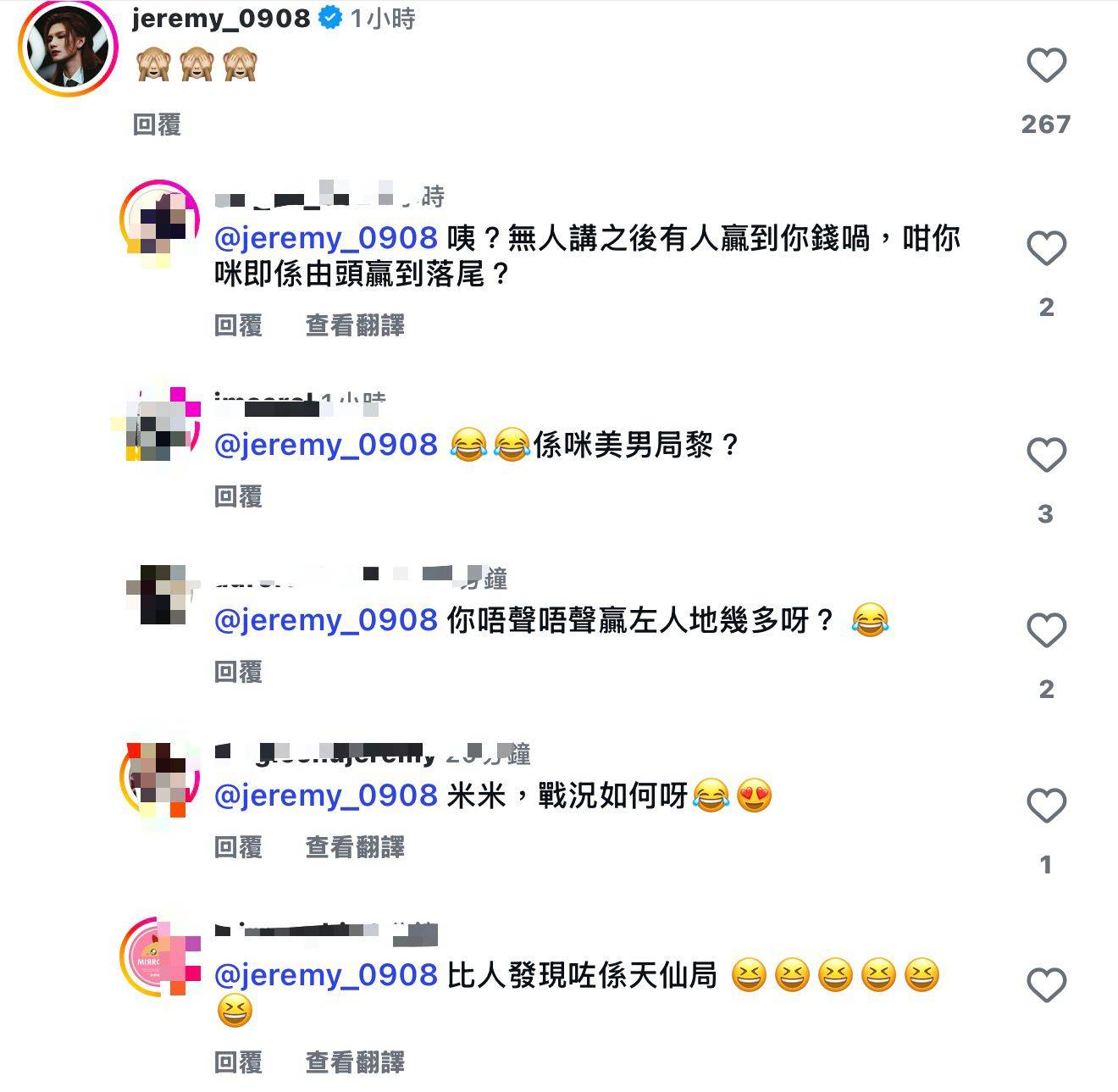
Task: Like the 係咪美男局黎 reply
Action: click(x=1046, y=455)
